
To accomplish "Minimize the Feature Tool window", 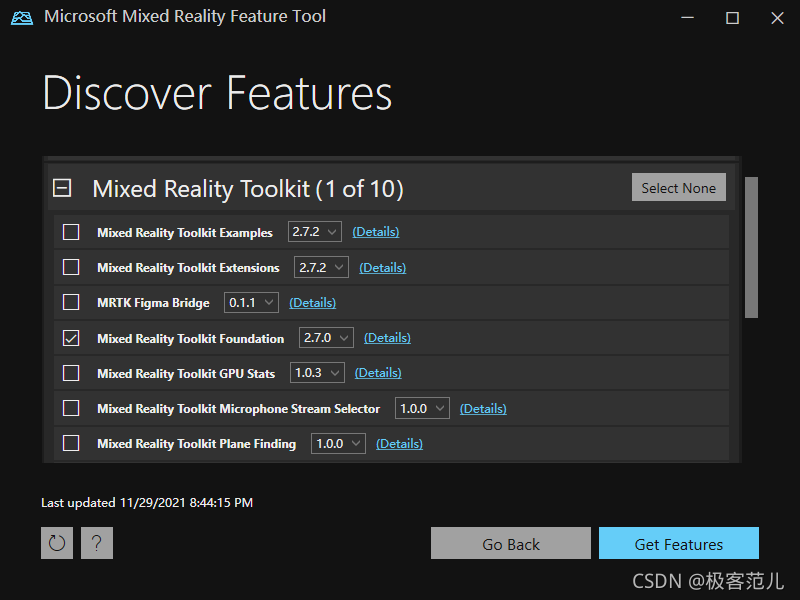I will [687, 18].
